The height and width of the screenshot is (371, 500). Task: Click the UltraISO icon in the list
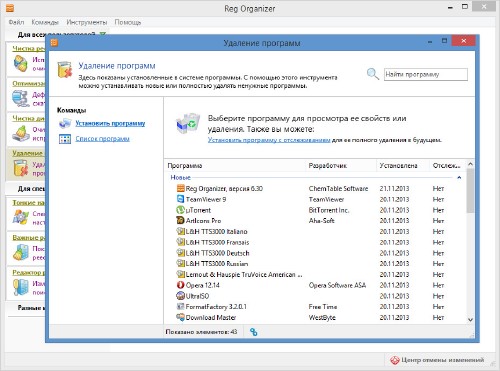(180, 296)
